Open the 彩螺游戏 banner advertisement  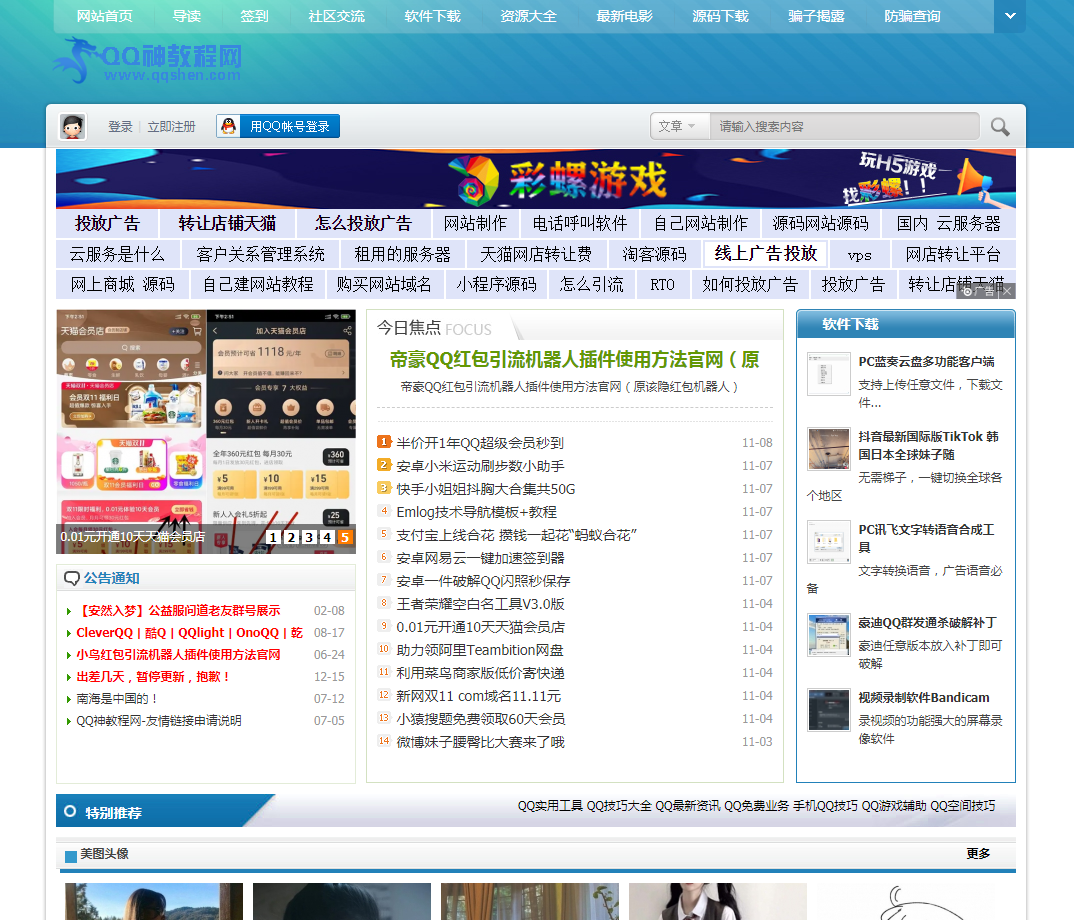[535, 179]
